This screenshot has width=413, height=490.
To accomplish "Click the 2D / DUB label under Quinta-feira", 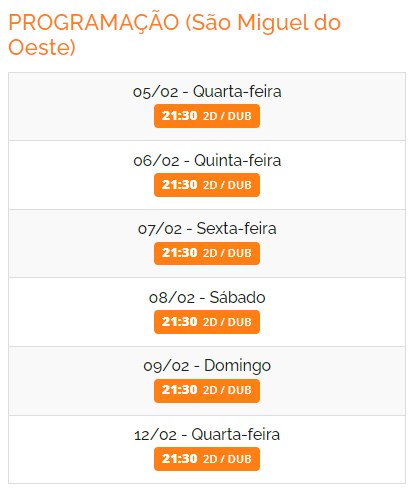I will tap(227, 185).
